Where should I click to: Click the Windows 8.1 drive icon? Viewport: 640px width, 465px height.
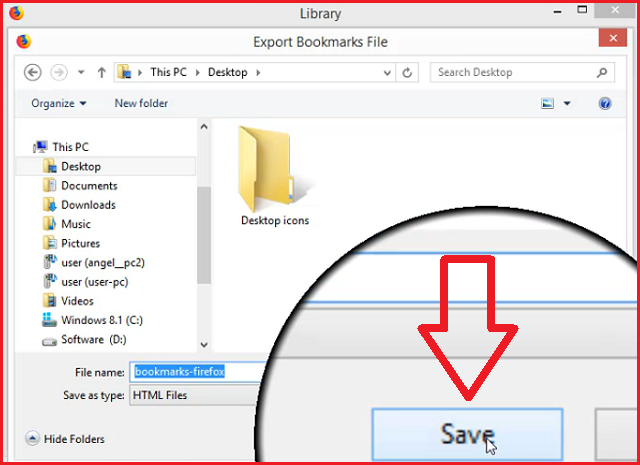pos(49,320)
